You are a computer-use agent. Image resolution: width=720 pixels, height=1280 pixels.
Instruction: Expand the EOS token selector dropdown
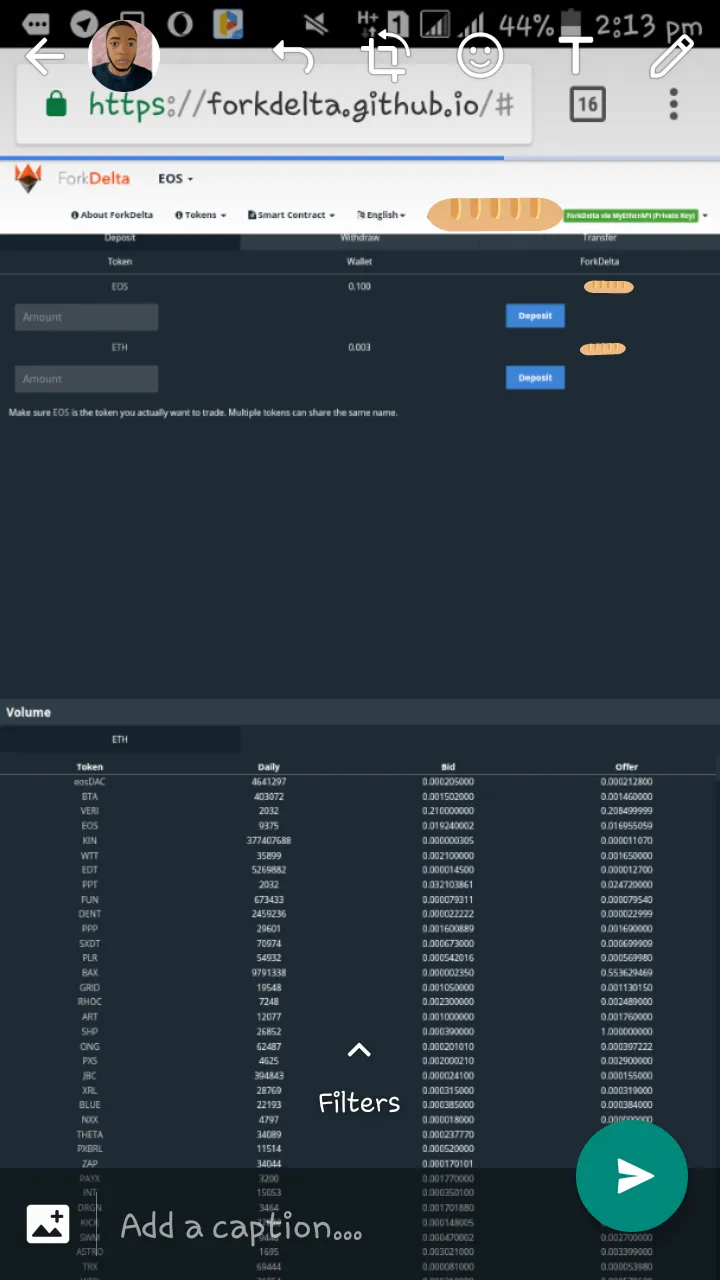coord(176,179)
